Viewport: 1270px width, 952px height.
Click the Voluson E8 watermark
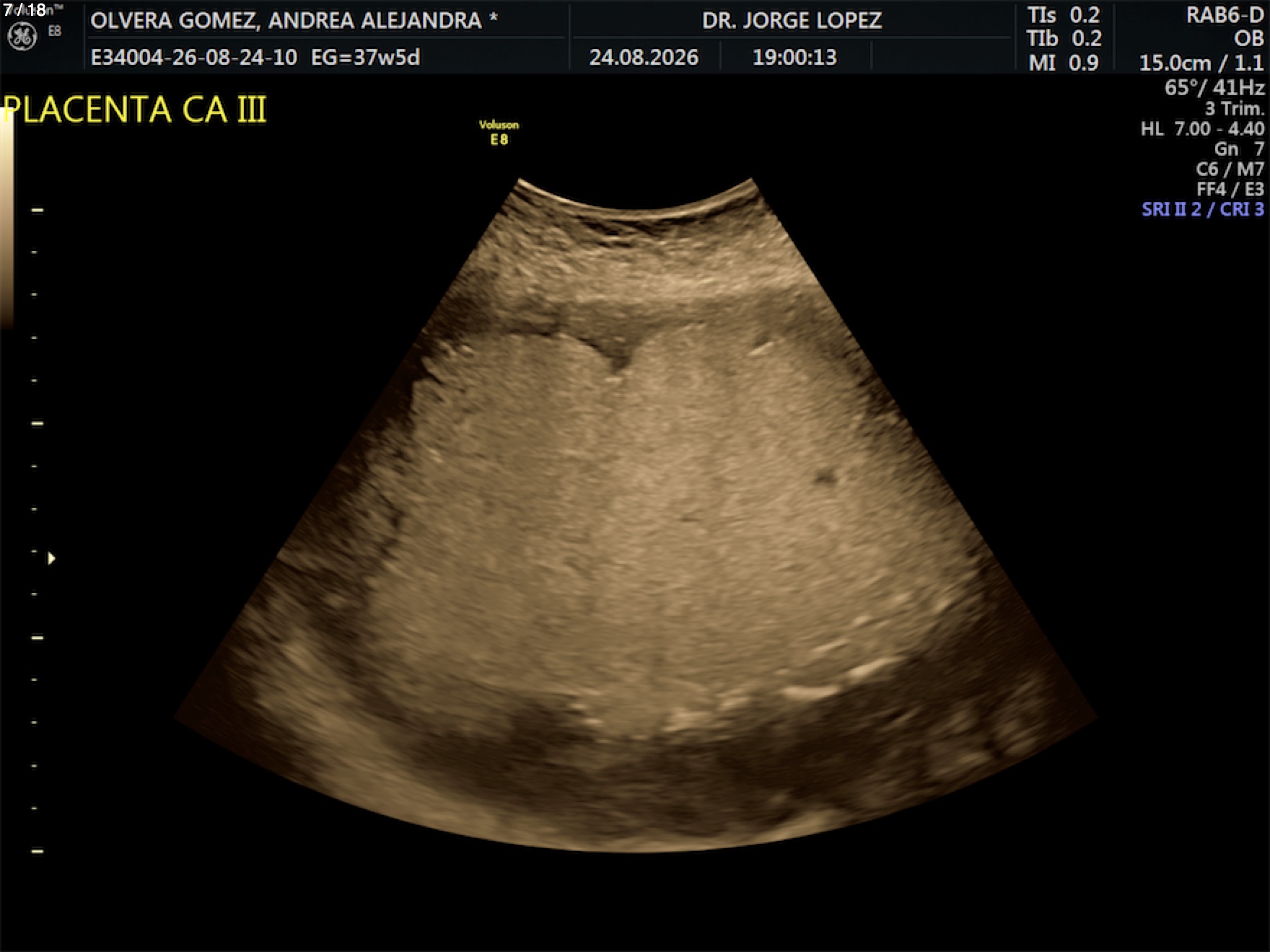click(499, 133)
